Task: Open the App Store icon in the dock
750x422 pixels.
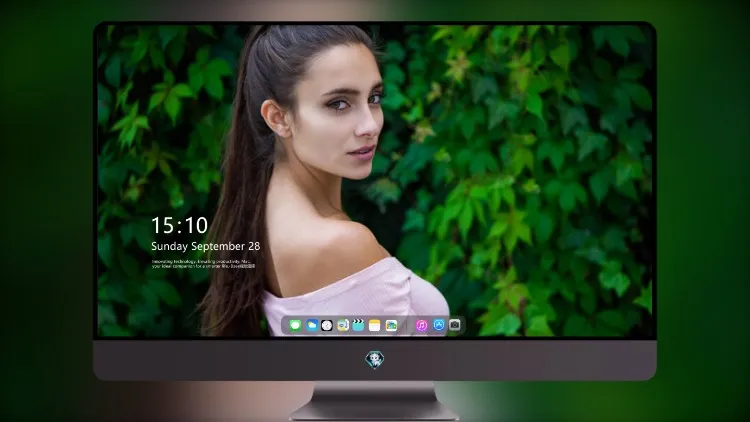Action: [x=439, y=325]
